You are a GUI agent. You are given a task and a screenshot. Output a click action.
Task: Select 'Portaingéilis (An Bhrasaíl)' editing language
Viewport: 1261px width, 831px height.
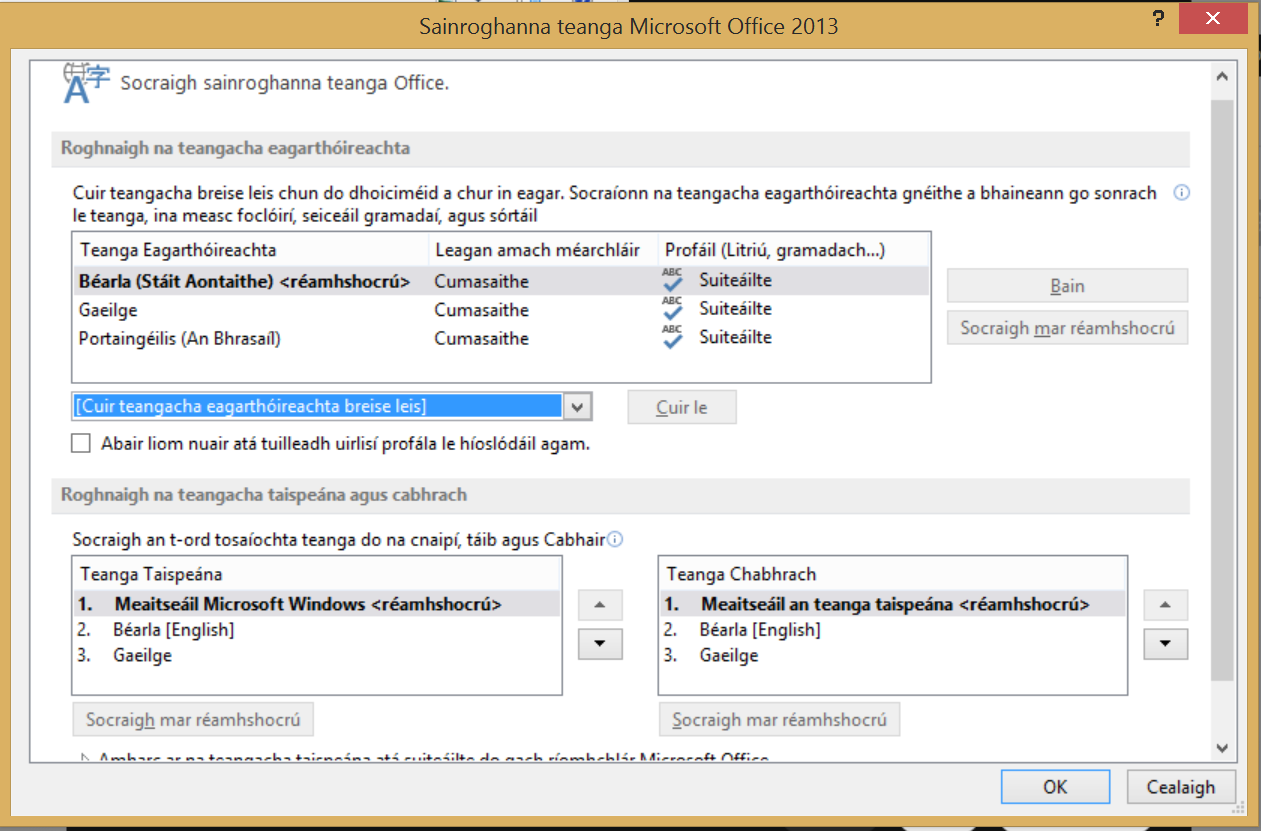(x=501, y=338)
